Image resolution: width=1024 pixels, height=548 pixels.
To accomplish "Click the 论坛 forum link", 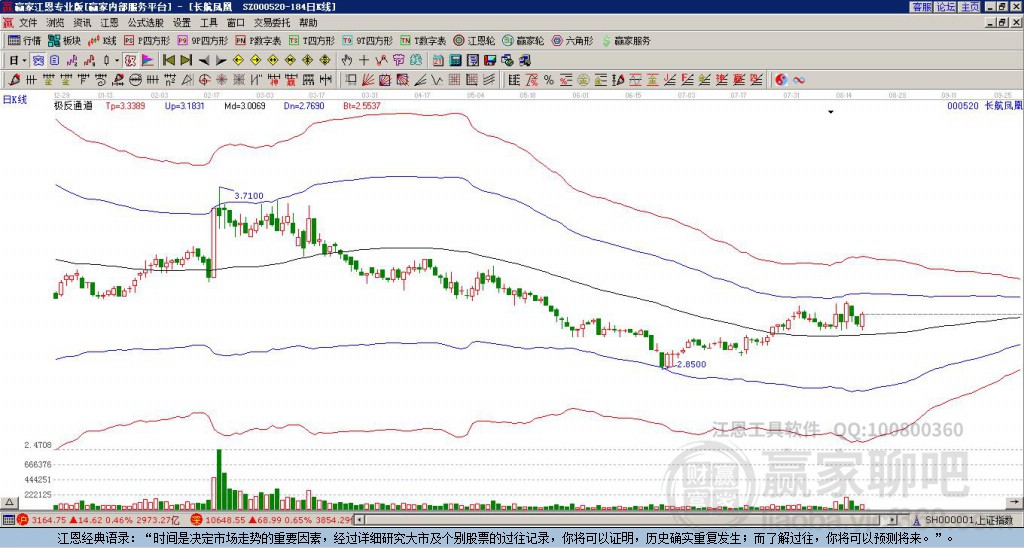I will click(x=945, y=7).
